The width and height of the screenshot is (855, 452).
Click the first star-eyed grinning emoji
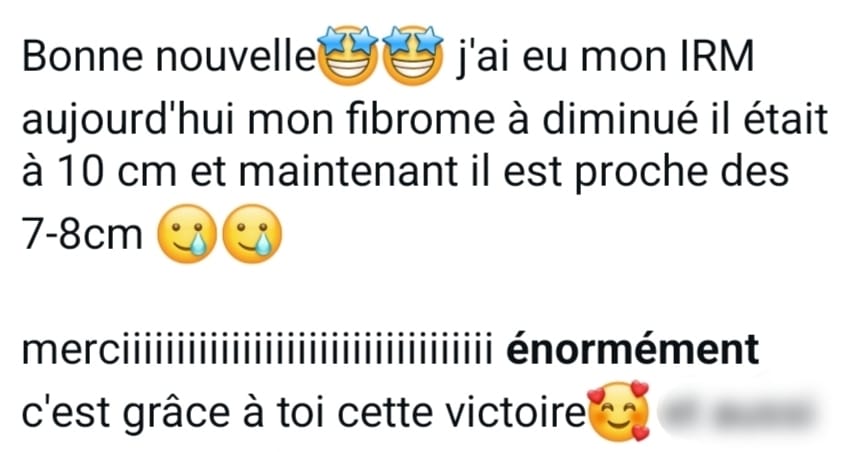348,55
